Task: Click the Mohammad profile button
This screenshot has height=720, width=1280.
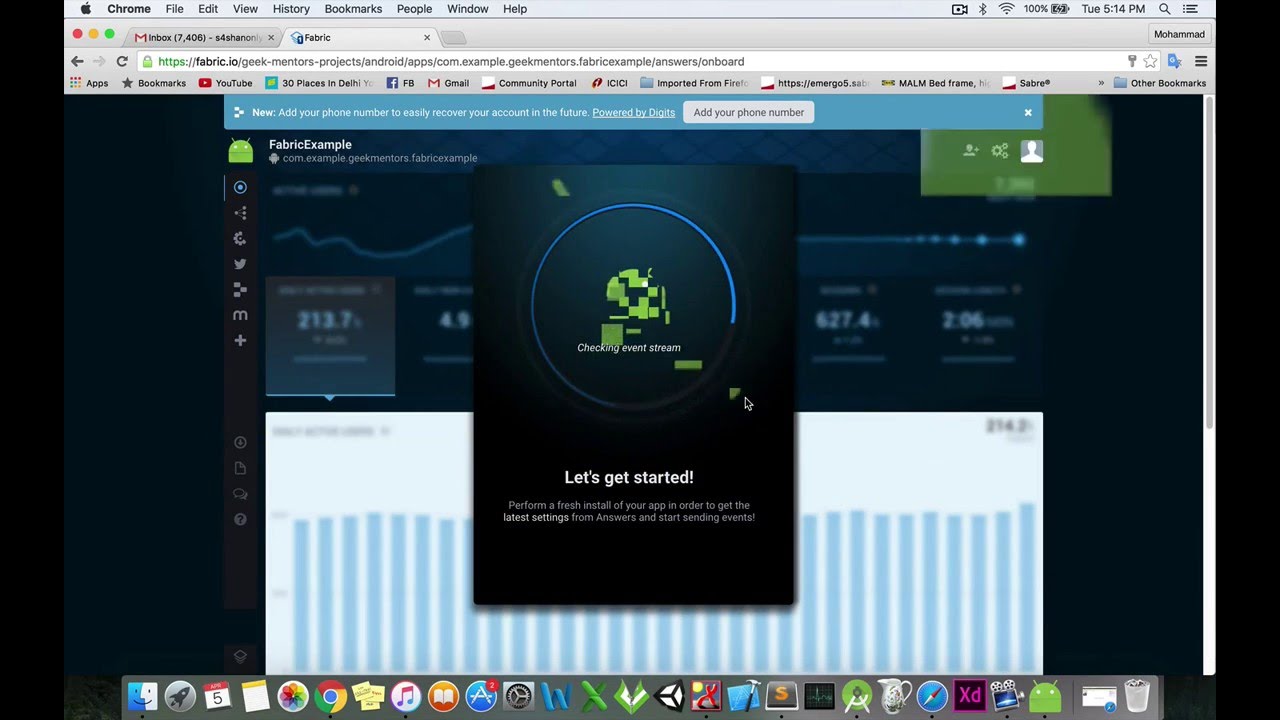Action: (1179, 34)
